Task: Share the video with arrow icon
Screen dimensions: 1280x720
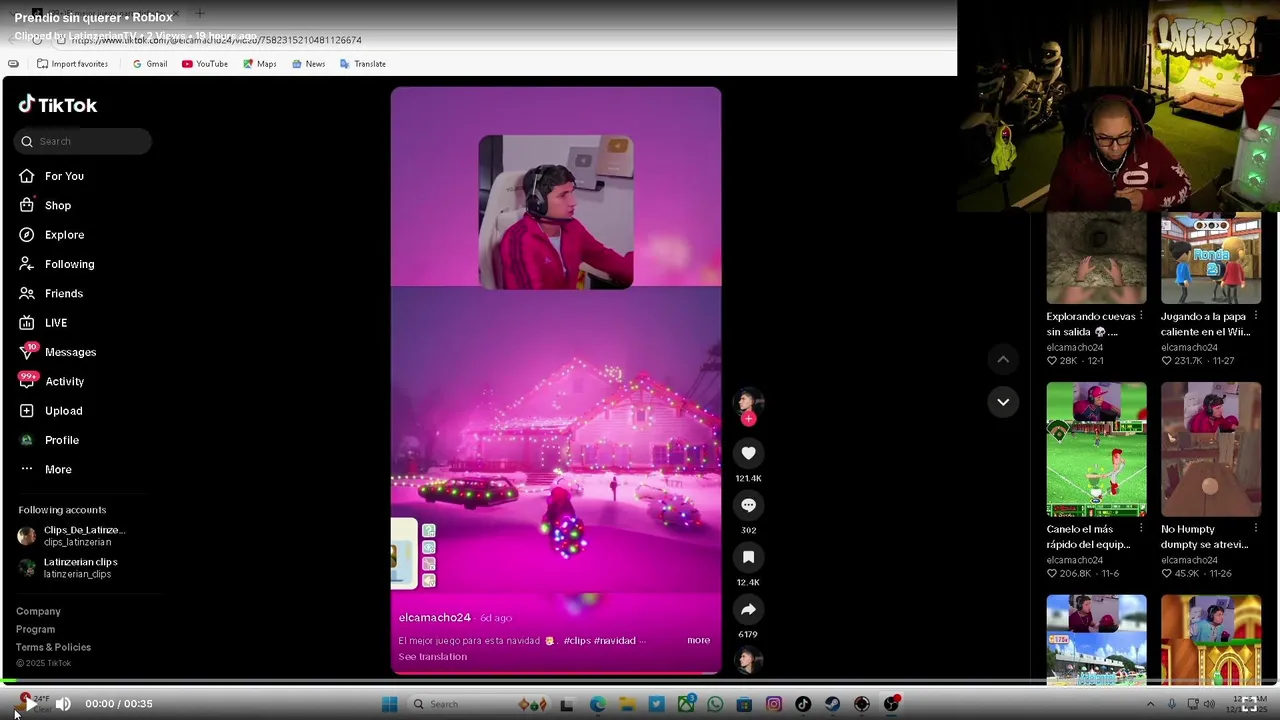Action: (748, 609)
